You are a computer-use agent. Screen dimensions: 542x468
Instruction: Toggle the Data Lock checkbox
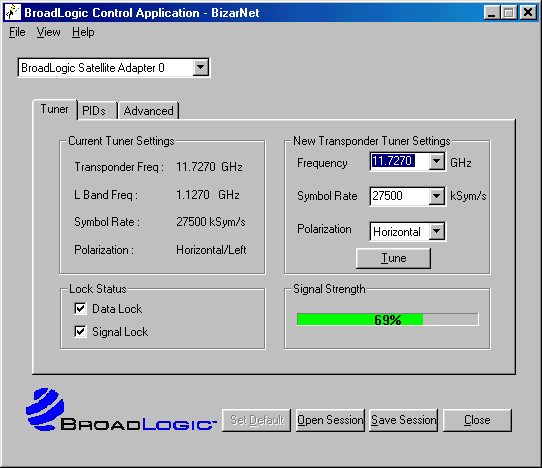pos(80,308)
